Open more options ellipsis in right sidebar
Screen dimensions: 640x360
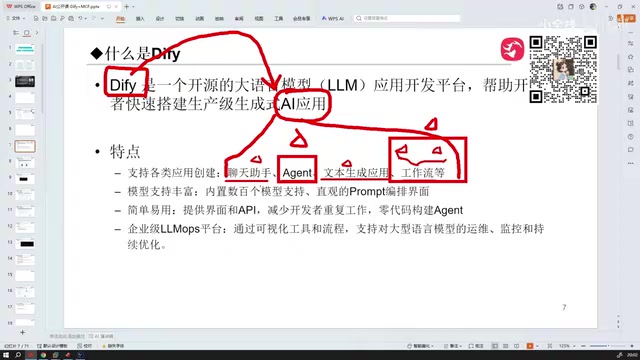(x=631, y=163)
